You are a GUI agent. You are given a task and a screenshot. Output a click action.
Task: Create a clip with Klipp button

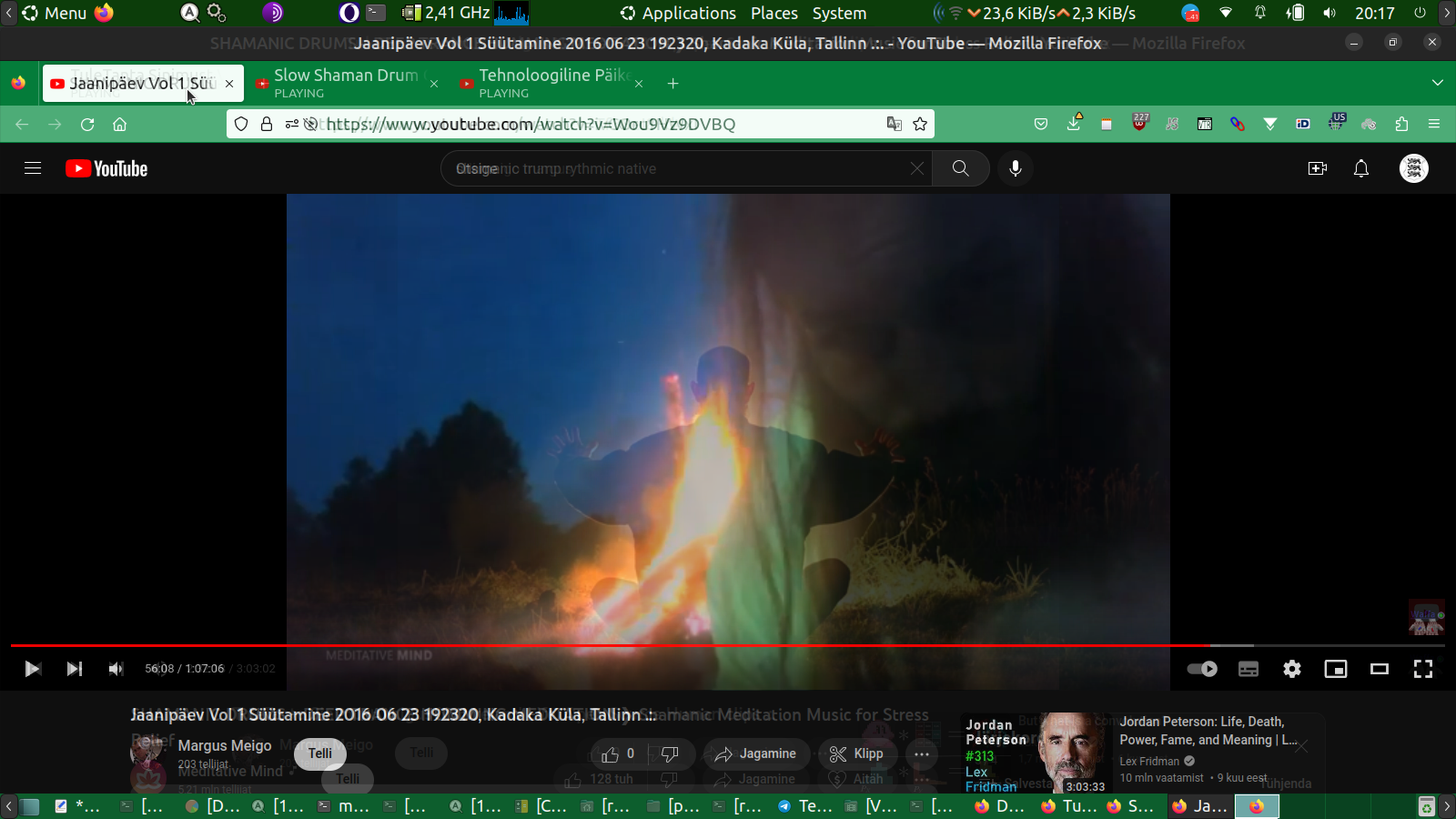point(856,753)
